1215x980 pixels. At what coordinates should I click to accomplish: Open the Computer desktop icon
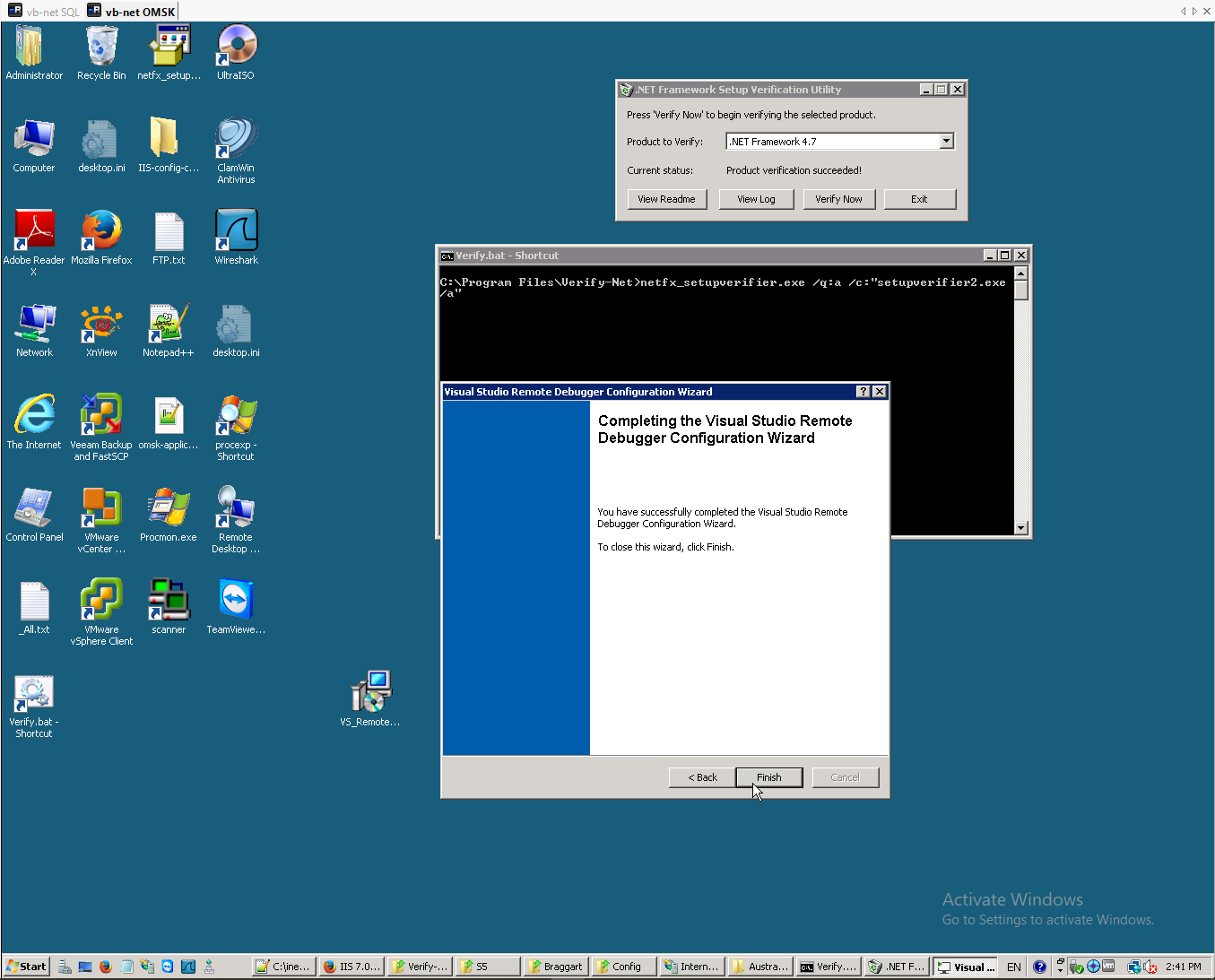(x=34, y=145)
